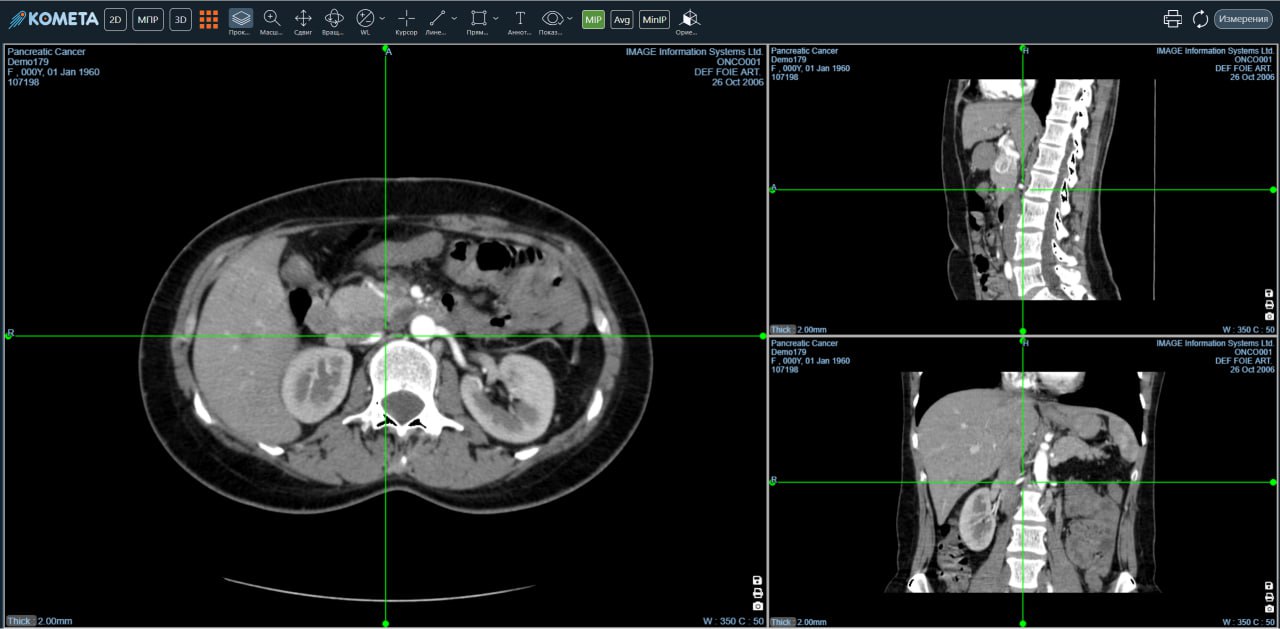Click Demo179 label in sagittal view
Image resolution: width=1280 pixels, height=629 pixels.
(789, 60)
